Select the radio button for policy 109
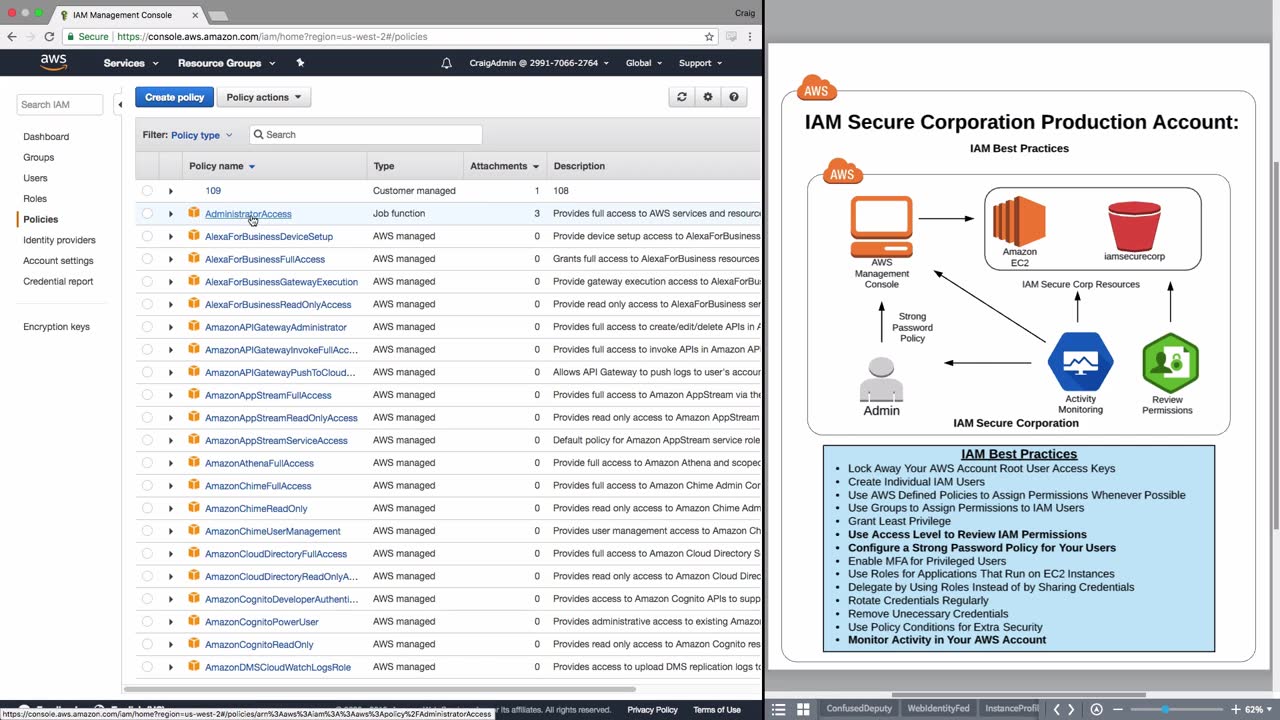The height and width of the screenshot is (720, 1280). (x=147, y=190)
